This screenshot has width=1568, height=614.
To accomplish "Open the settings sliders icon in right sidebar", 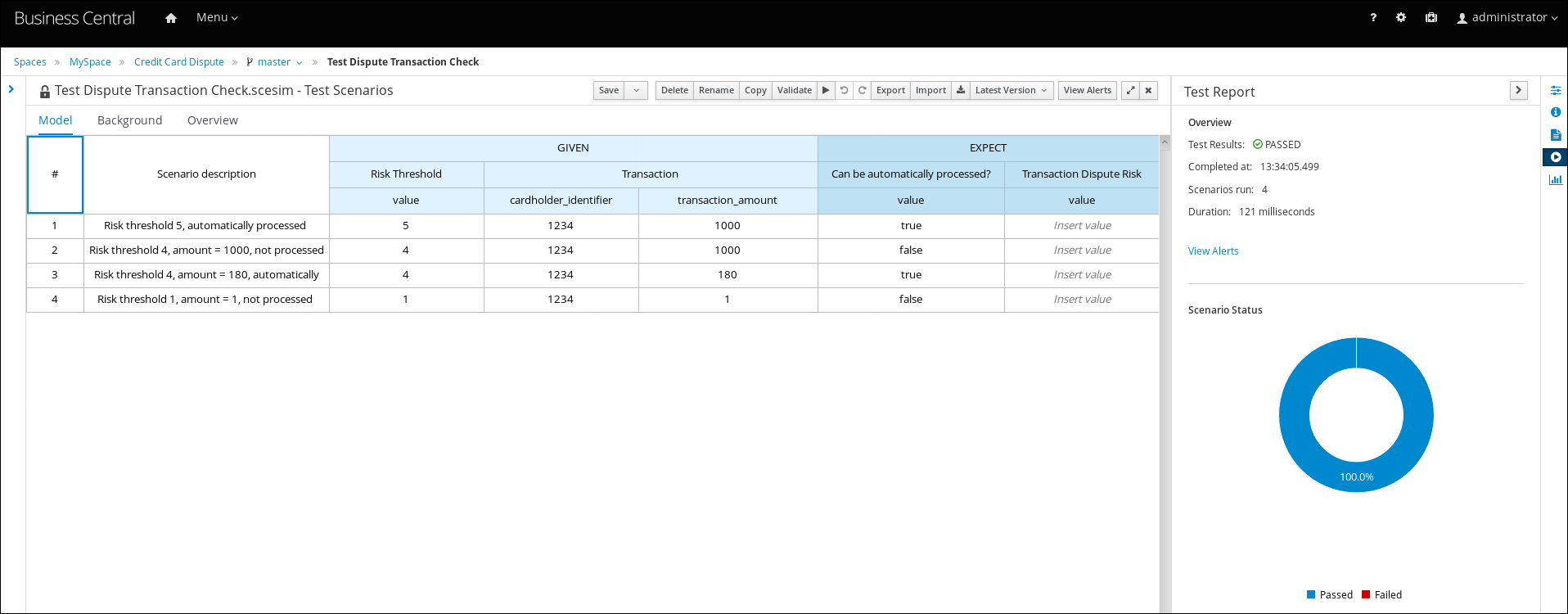I will [1555, 90].
